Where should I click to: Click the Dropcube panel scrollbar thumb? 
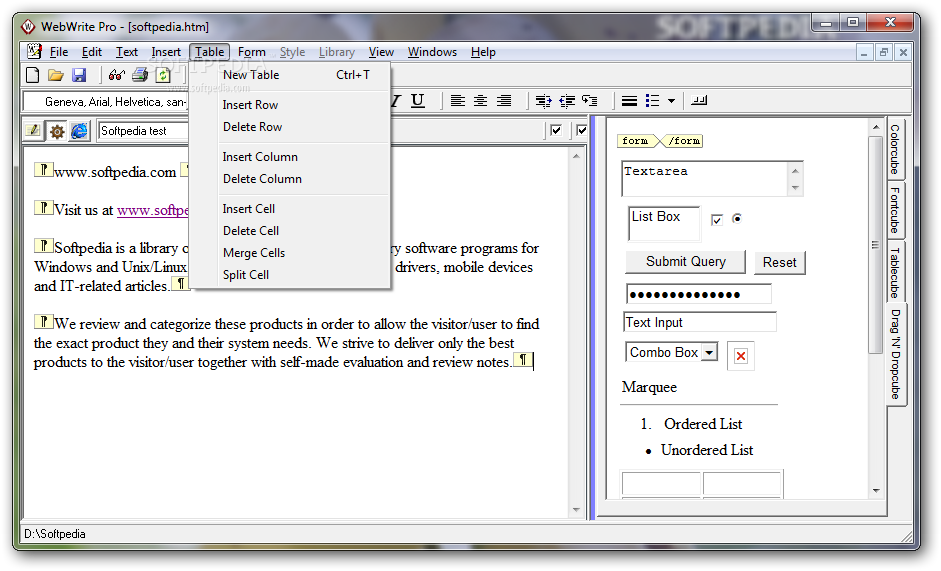[x=875, y=245]
